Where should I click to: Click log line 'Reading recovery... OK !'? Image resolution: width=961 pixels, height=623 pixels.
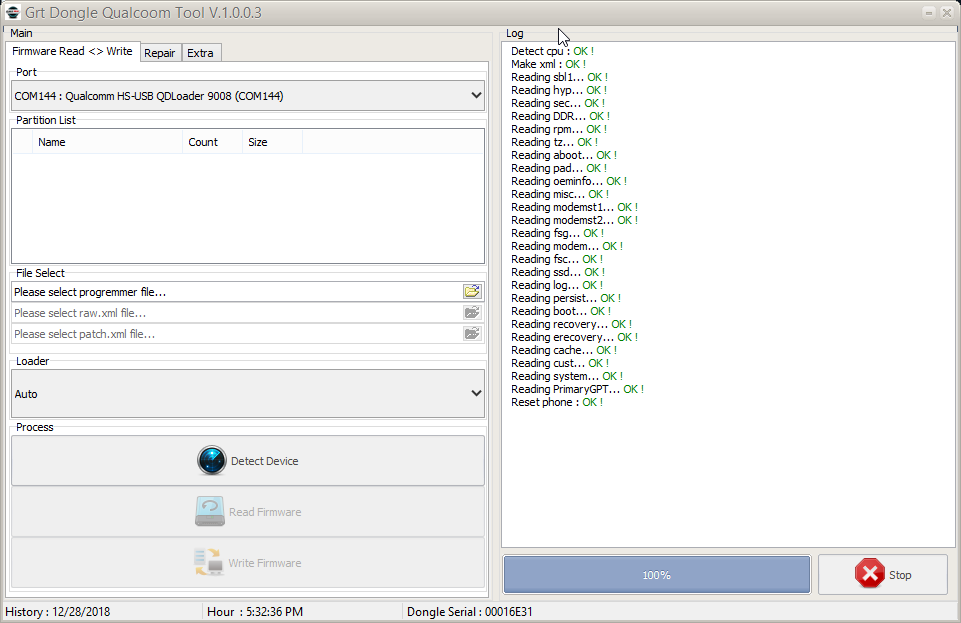(572, 325)
